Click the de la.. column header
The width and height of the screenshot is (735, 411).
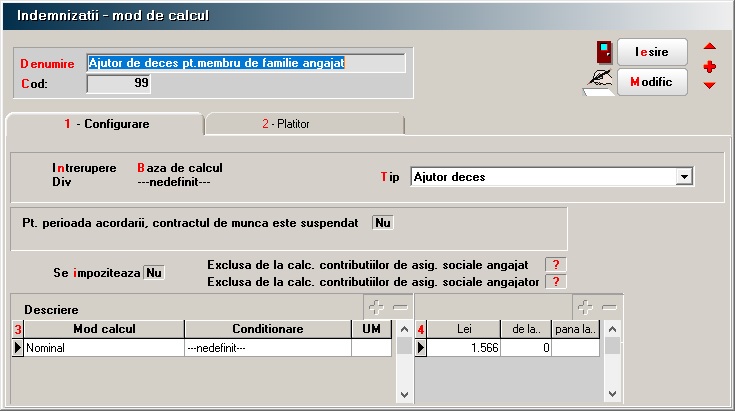[x=526, y=329]
